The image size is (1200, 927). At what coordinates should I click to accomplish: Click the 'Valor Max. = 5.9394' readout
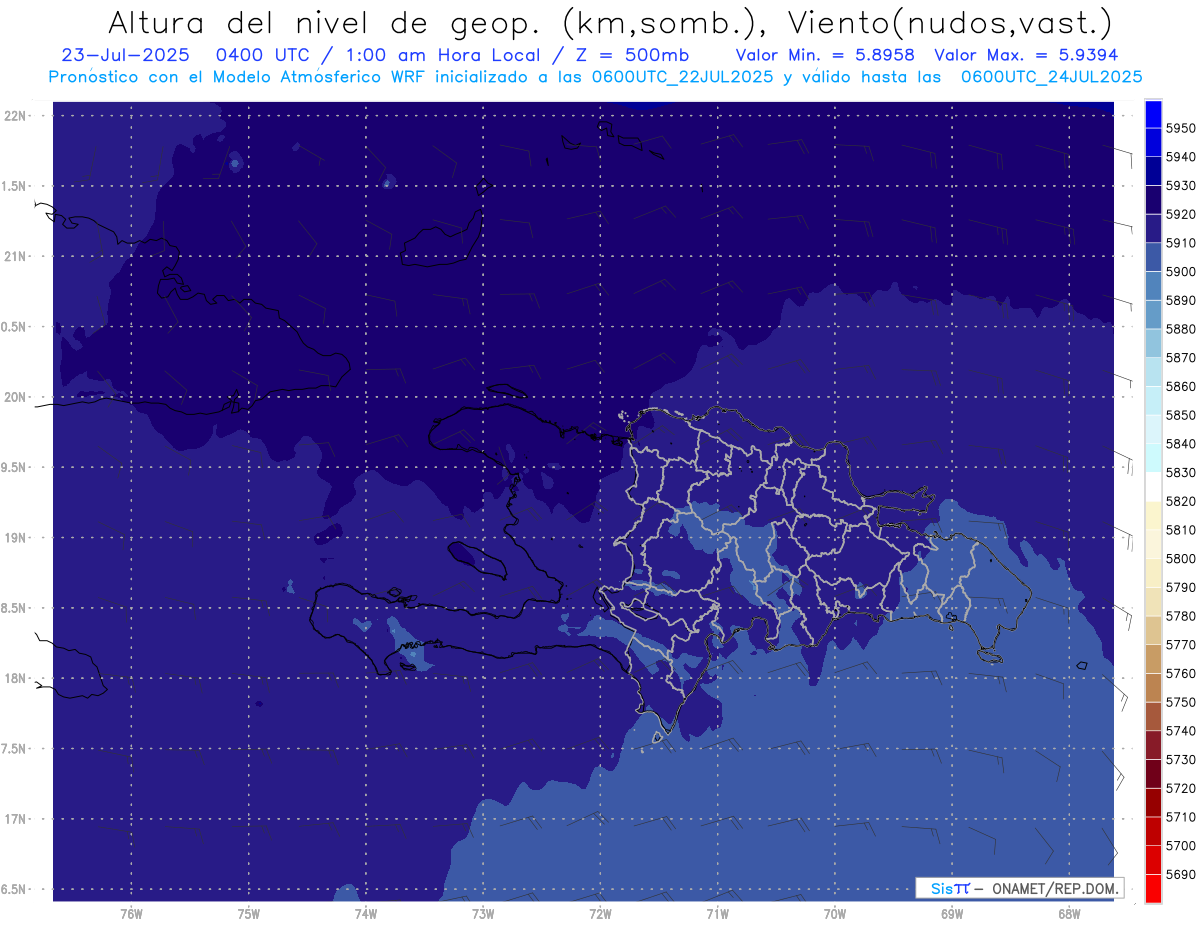pos(1026,56)
